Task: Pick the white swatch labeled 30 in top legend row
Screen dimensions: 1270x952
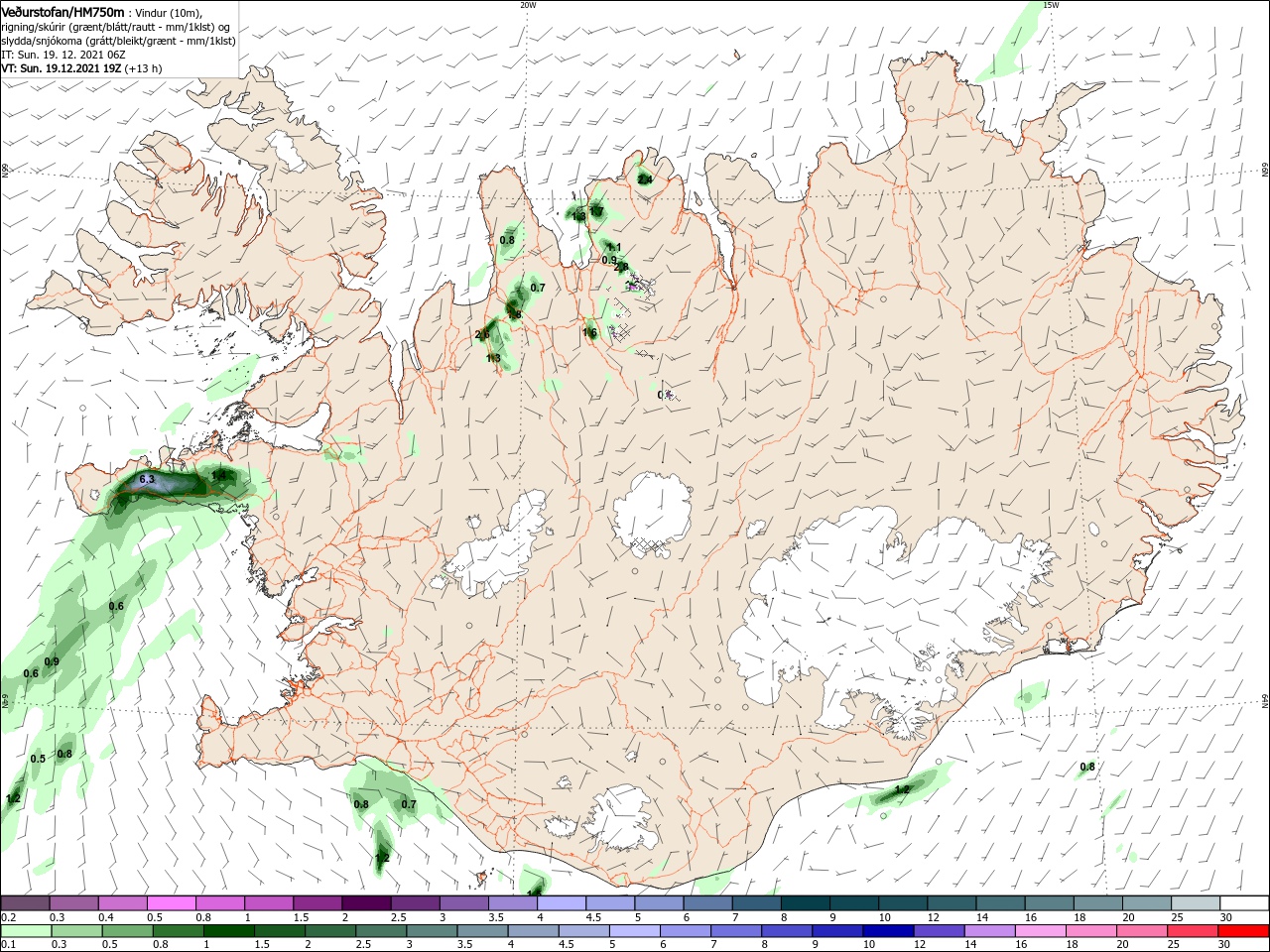Action: pos(1243,903)
